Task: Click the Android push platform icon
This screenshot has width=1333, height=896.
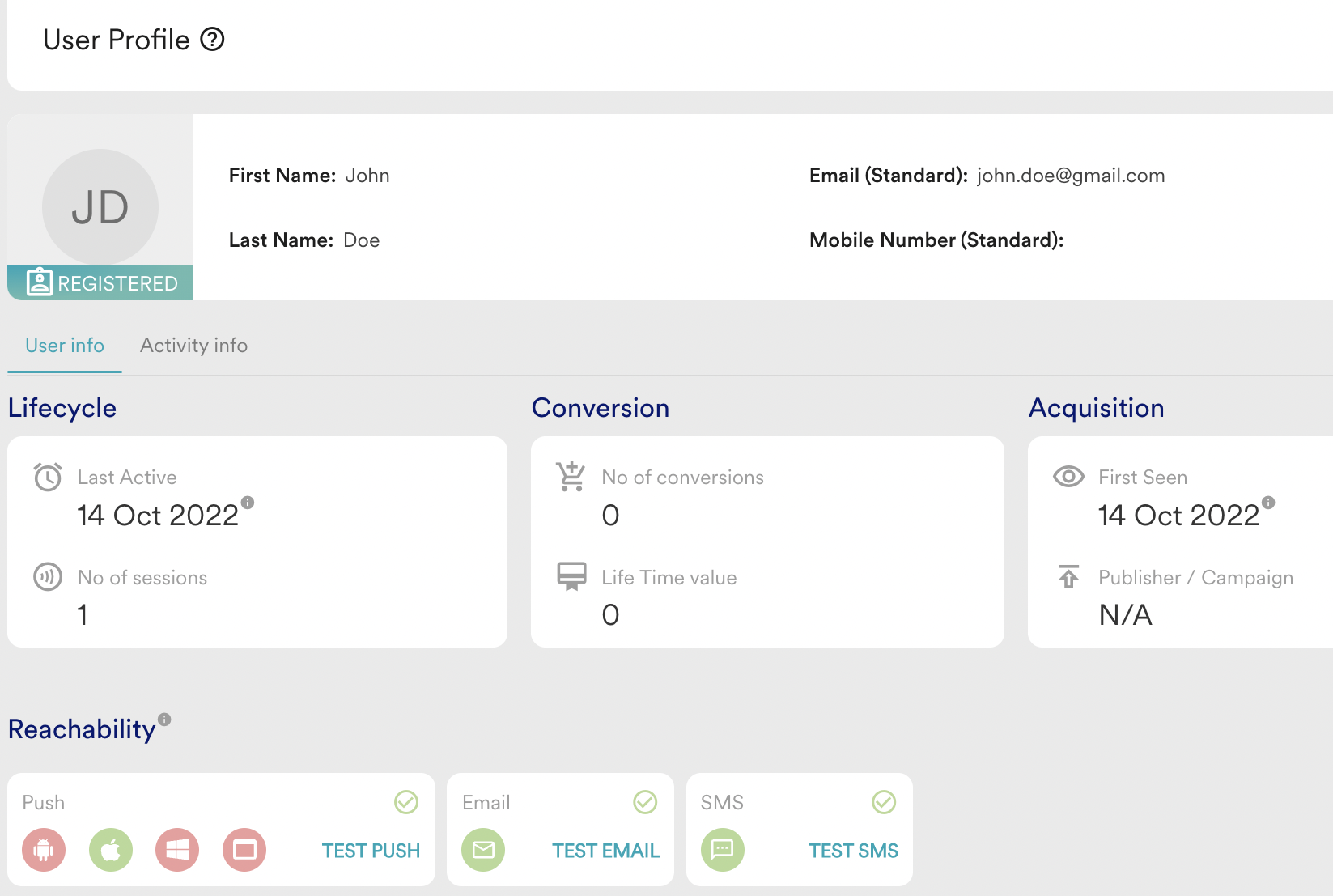Action: (44, 850)
